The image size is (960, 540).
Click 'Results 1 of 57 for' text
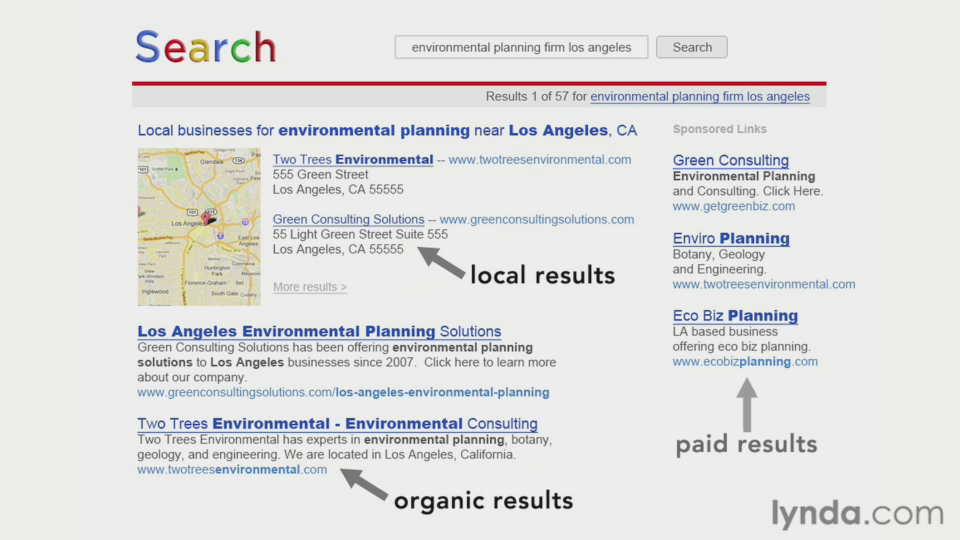pyautogui.click(x=536, y=97)
